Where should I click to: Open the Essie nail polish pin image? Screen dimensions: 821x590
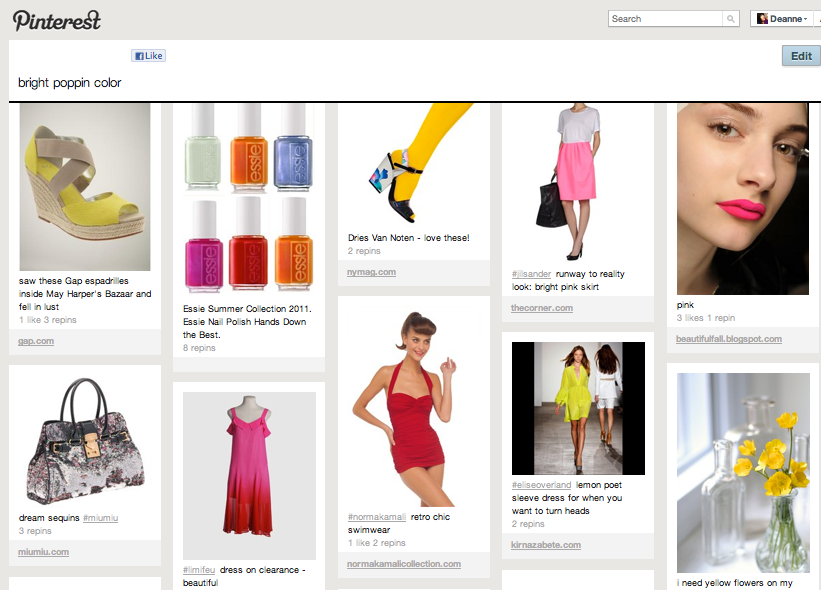[x=249, y=198]
